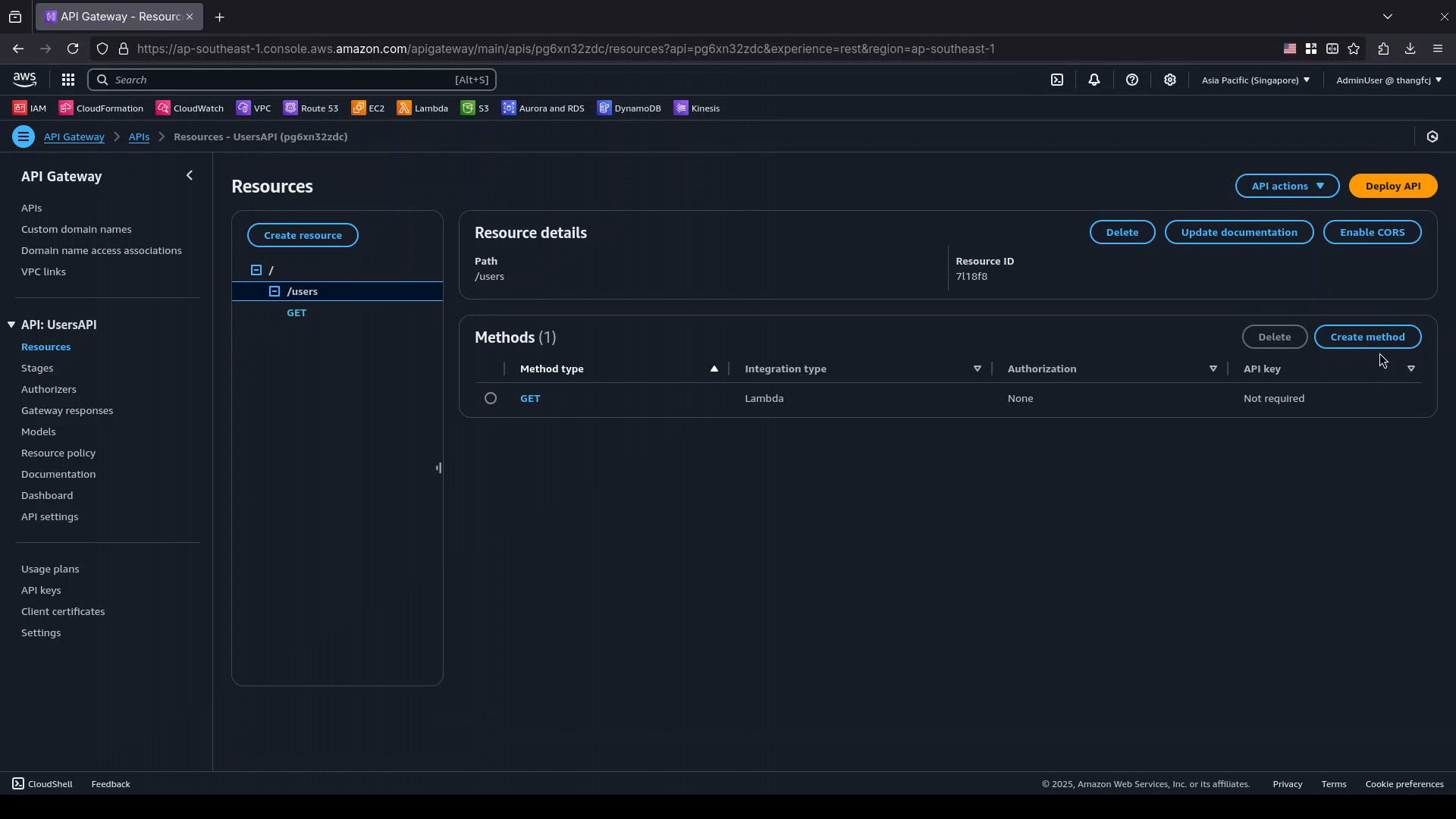Follow the API Gateway breadcrumb link
Image resolution: width=1456 pixels, height=819 pixels.
(74, 137)
